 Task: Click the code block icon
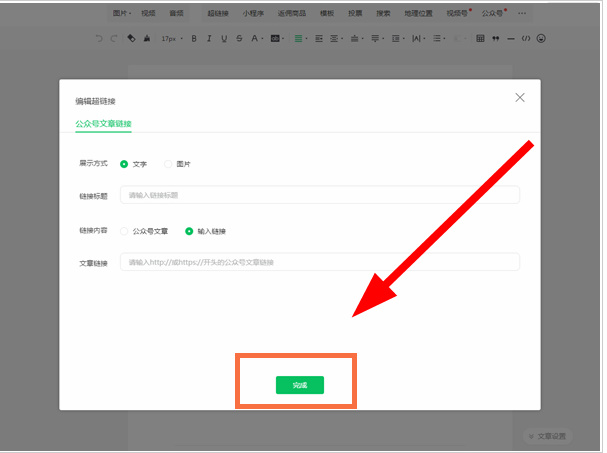[x=526, y=38]
